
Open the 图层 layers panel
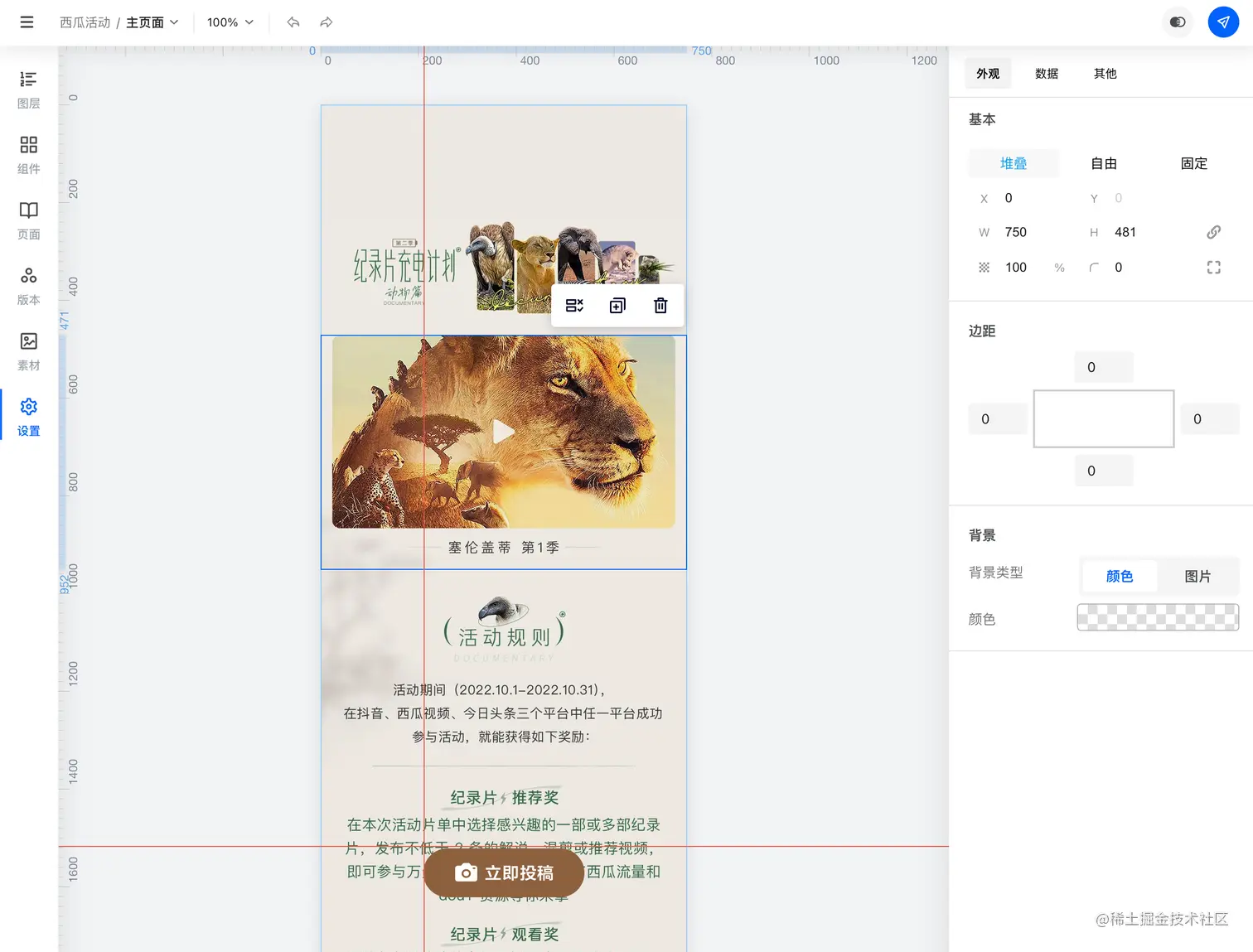point(29,89)
